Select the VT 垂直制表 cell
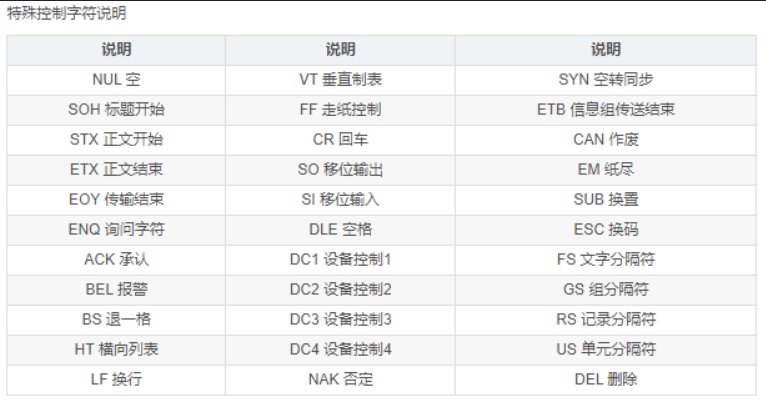This screenshot has width=766, height=411. pos(340,79)
